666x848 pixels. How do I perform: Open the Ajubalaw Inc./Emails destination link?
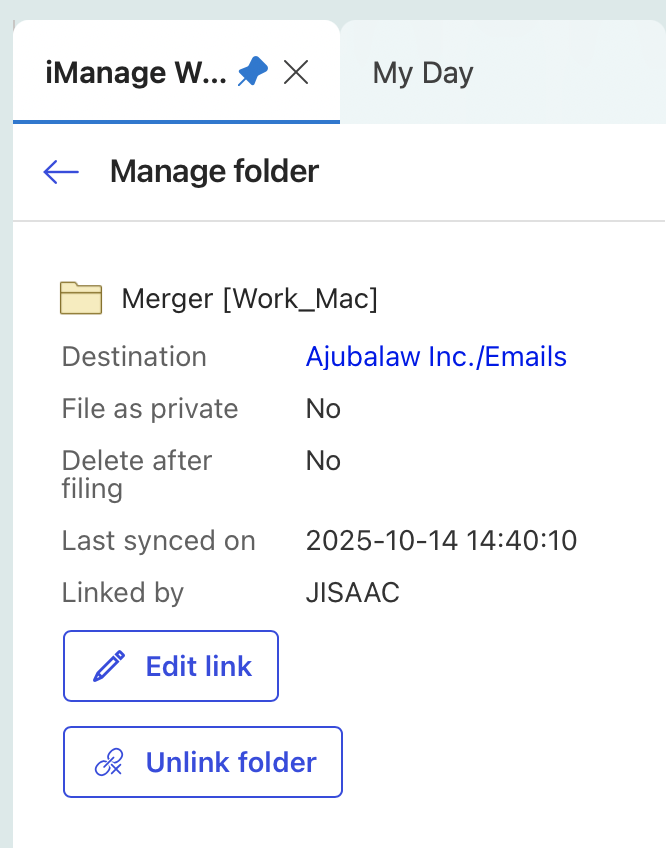436,356
